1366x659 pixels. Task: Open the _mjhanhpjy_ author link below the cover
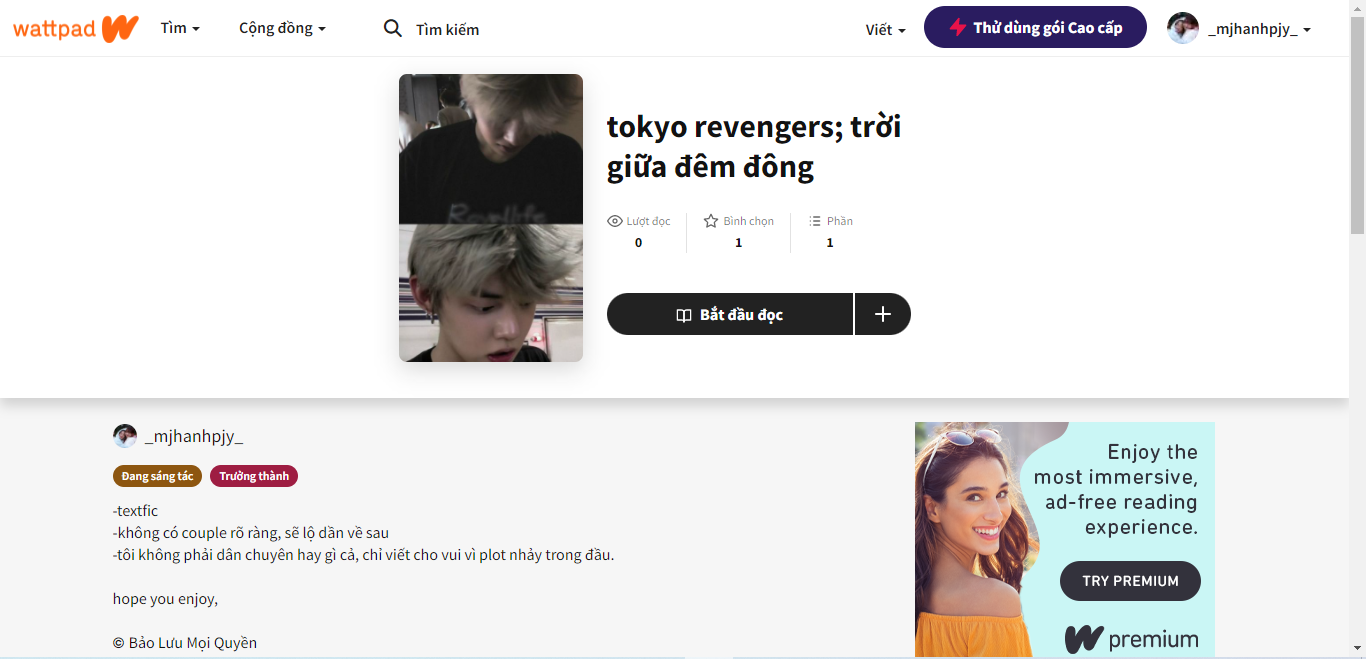click(x=194, y=436)
